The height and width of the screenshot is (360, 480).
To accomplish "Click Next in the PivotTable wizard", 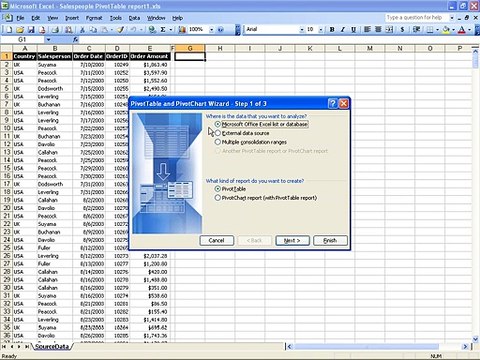I will [292, 240].
